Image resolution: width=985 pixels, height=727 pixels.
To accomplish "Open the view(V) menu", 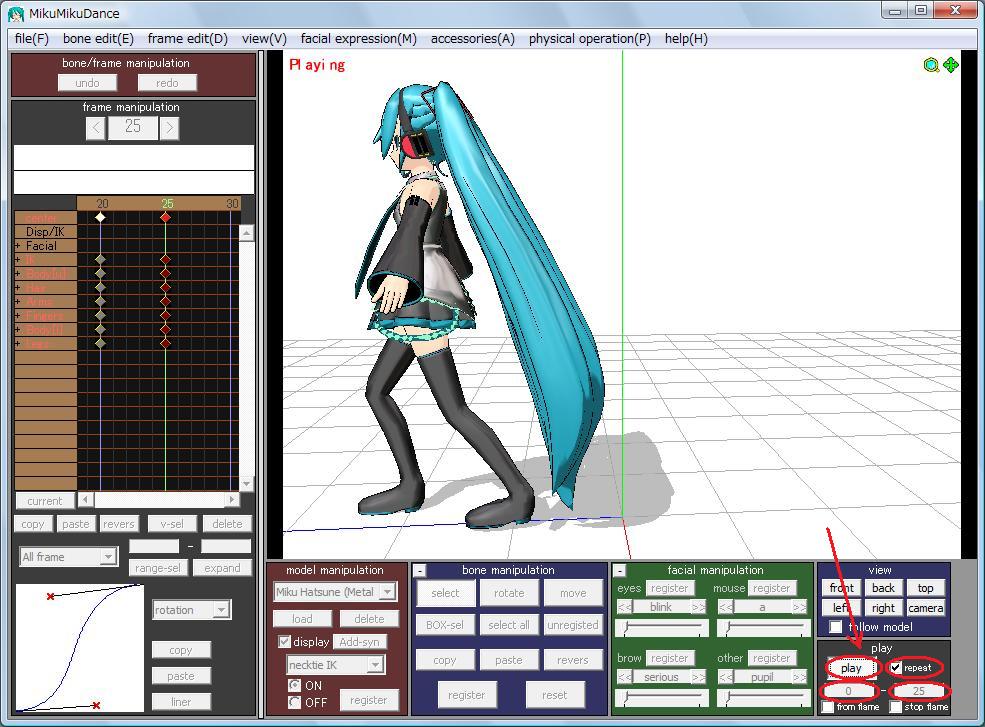I will coord(264,38).
